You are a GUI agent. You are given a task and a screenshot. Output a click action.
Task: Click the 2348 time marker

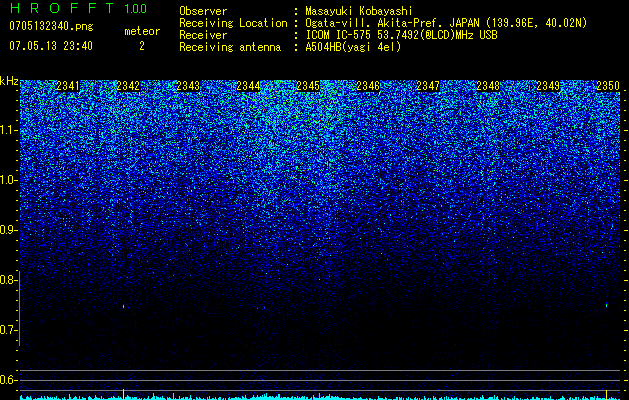point(488,86)
